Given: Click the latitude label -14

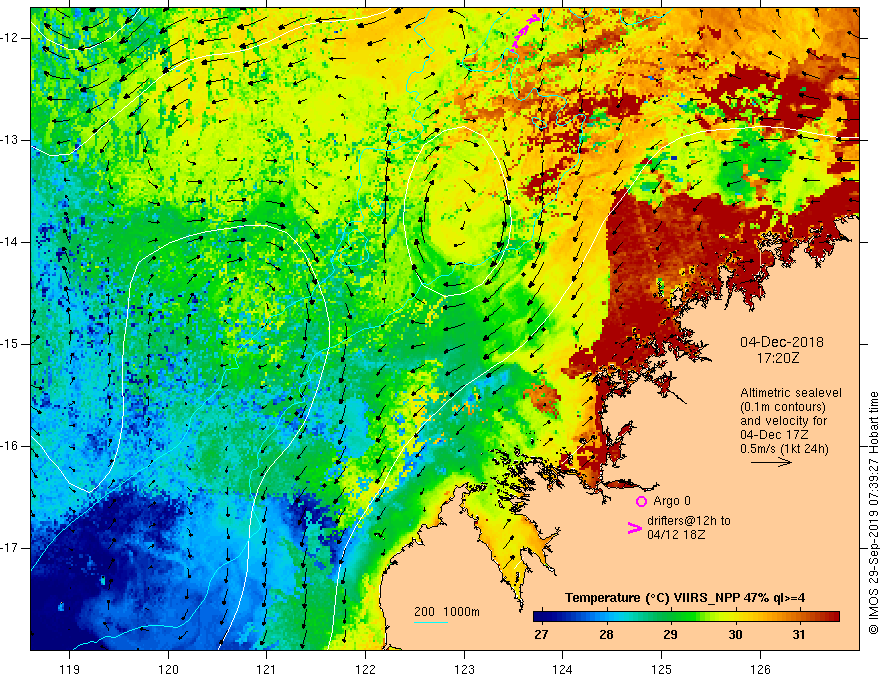Looking at the screenshot, I should tap(10, 242).
